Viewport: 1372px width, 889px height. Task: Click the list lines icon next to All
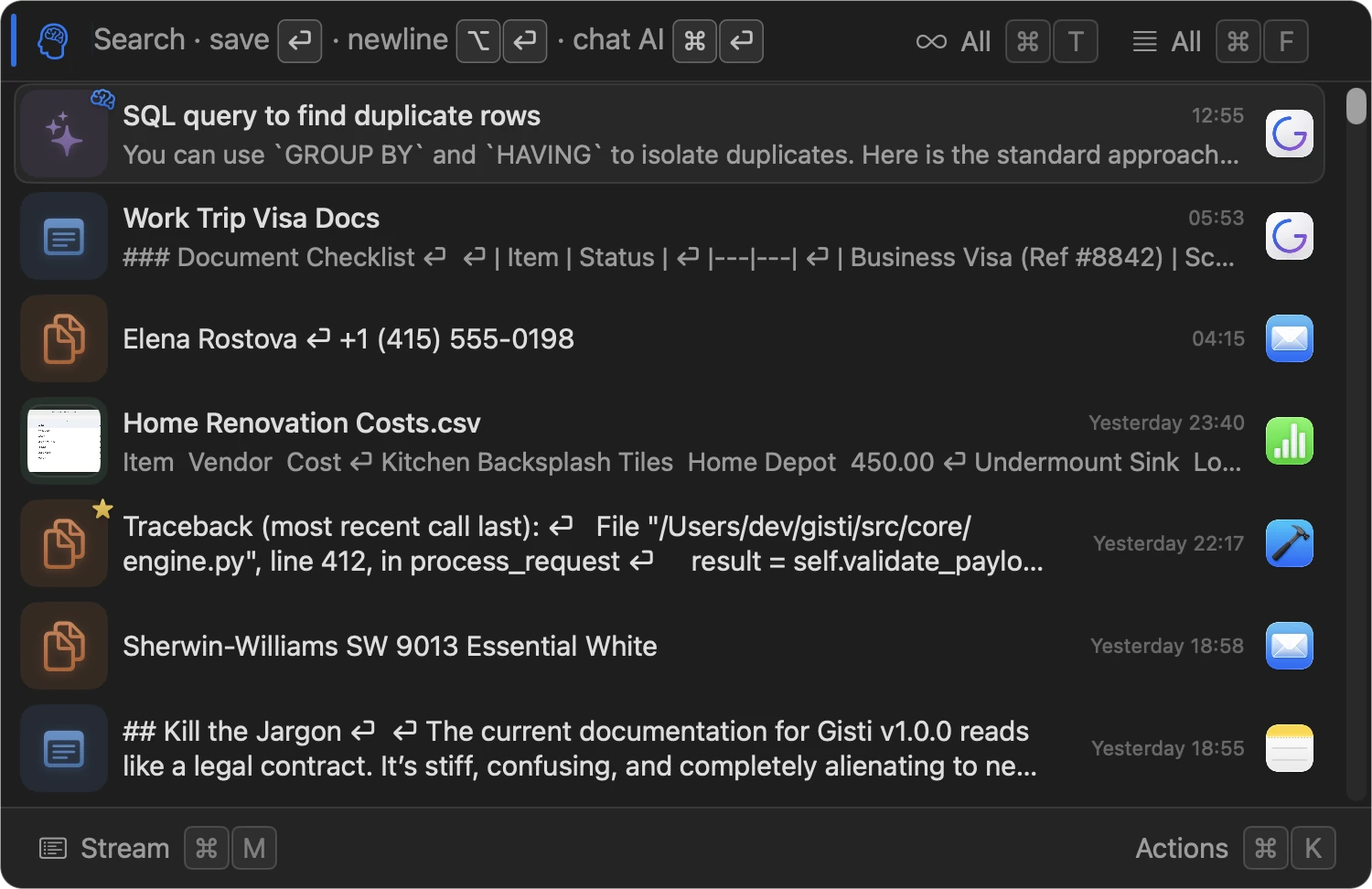coord(1144,41)
